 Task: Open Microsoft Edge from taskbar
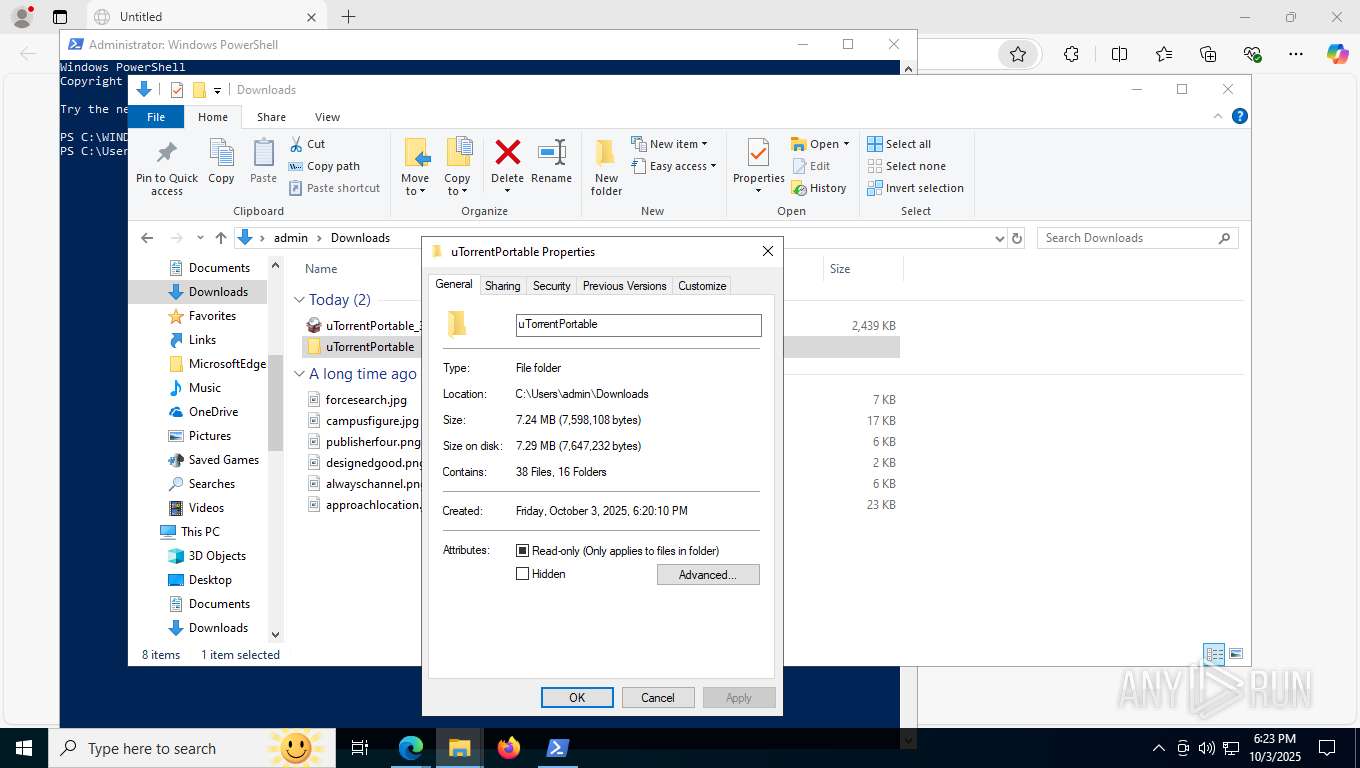[x=411, y=748]
